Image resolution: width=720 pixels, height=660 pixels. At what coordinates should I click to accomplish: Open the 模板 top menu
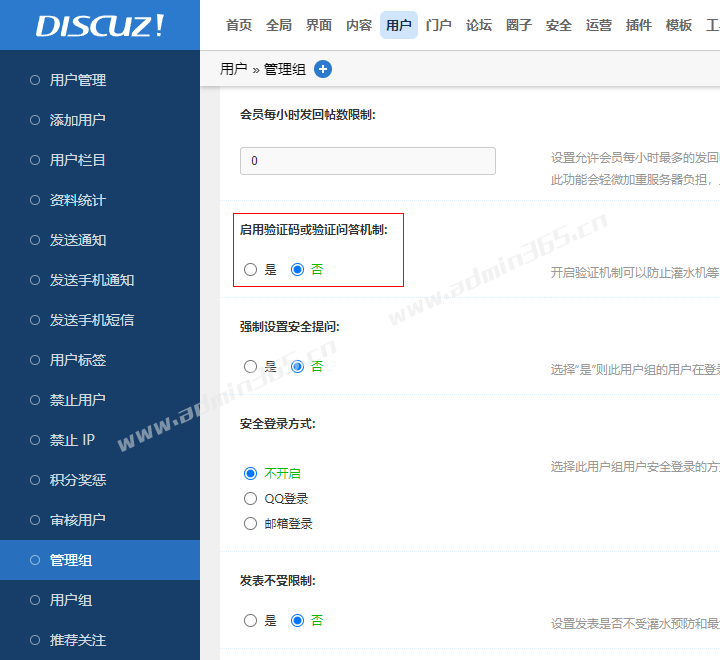point(678,25)
